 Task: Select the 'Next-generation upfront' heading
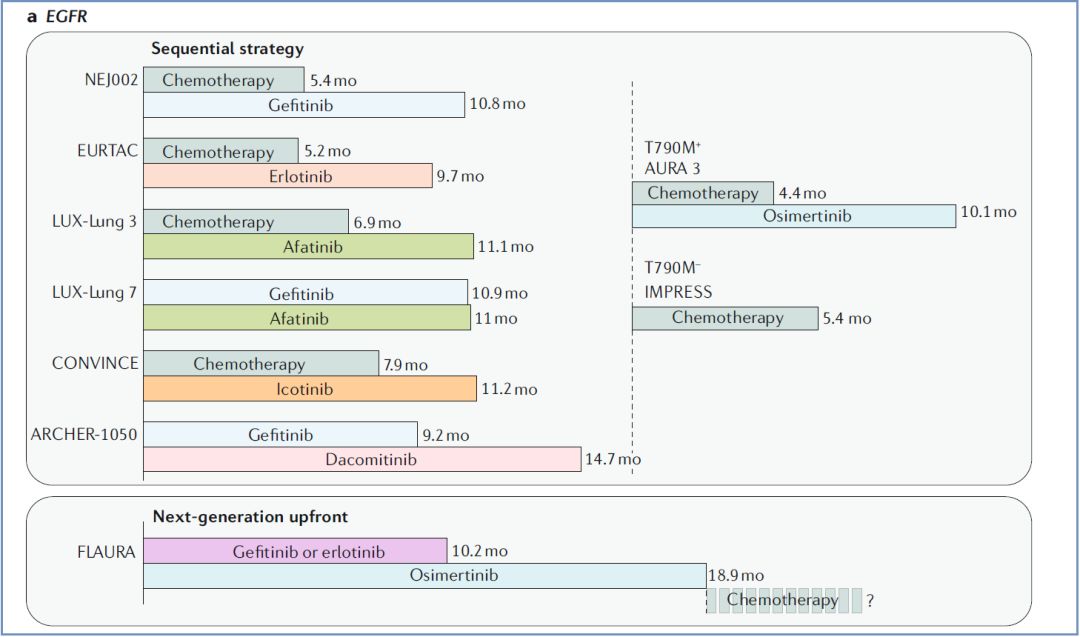coord(250,516)
